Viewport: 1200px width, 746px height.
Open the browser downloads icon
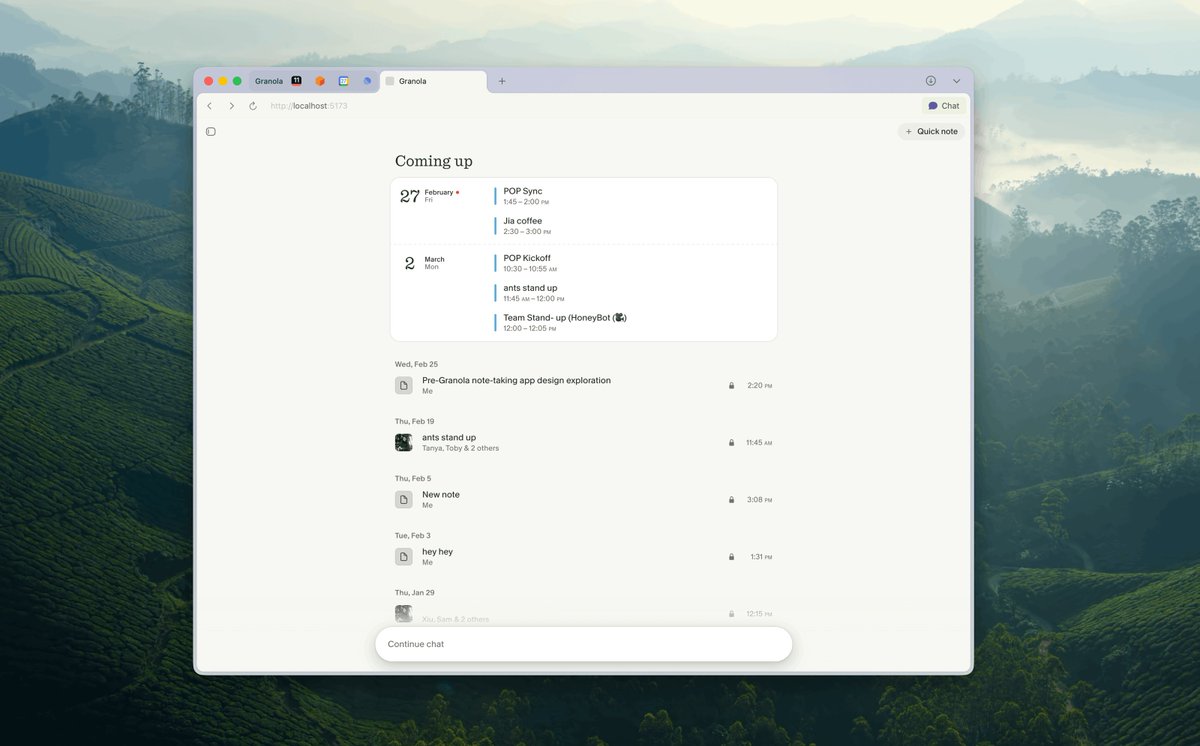930,80
